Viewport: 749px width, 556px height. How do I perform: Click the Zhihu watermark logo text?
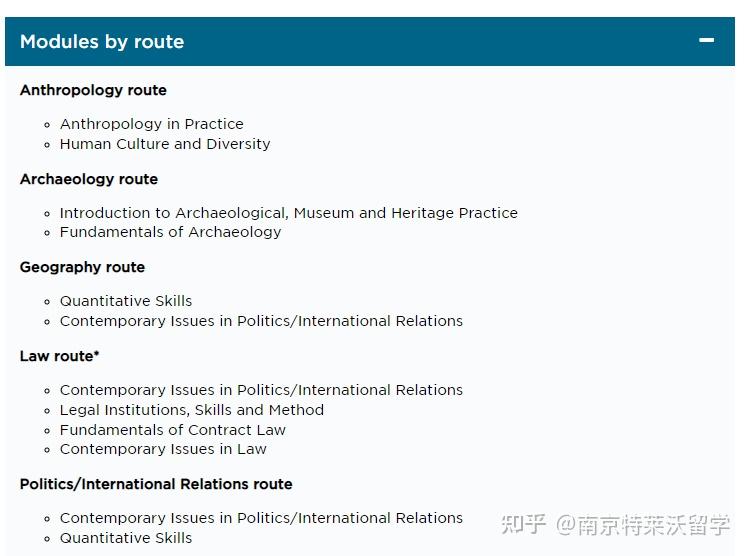[x=523, y=524]
